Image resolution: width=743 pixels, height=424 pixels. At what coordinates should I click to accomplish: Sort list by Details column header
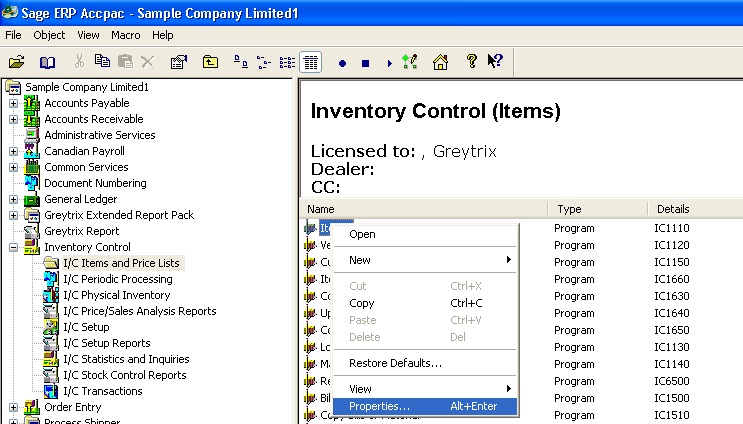(x=695, y=209)
